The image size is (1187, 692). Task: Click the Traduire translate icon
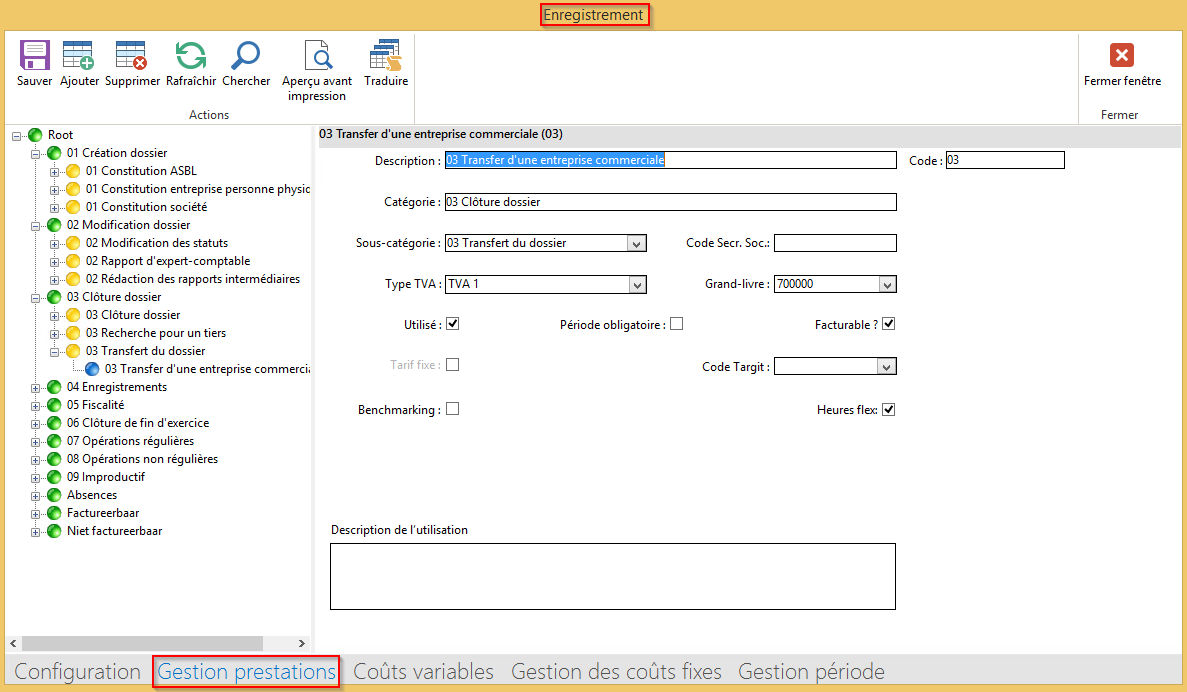(x=385, y=56)
